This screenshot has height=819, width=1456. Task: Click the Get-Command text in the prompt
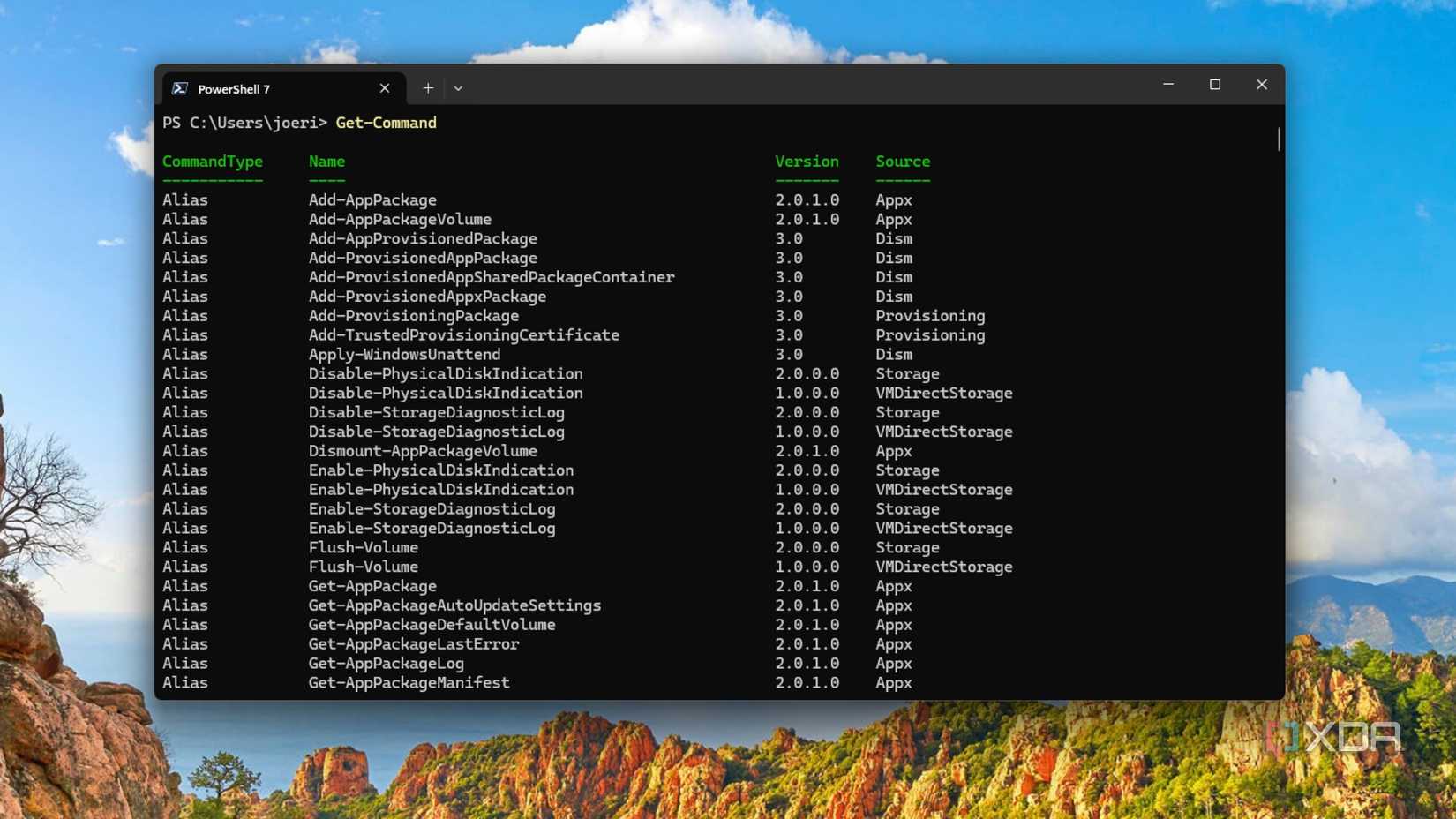click(385, 123)
